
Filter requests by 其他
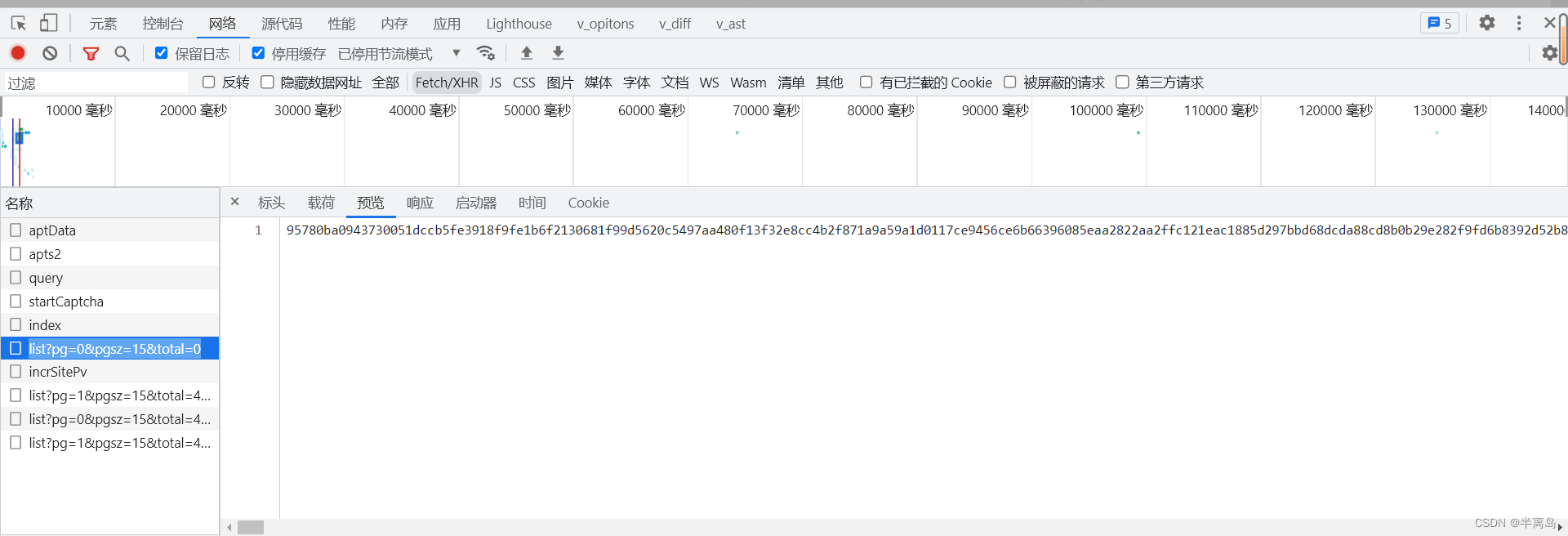[x=829, y=83]
